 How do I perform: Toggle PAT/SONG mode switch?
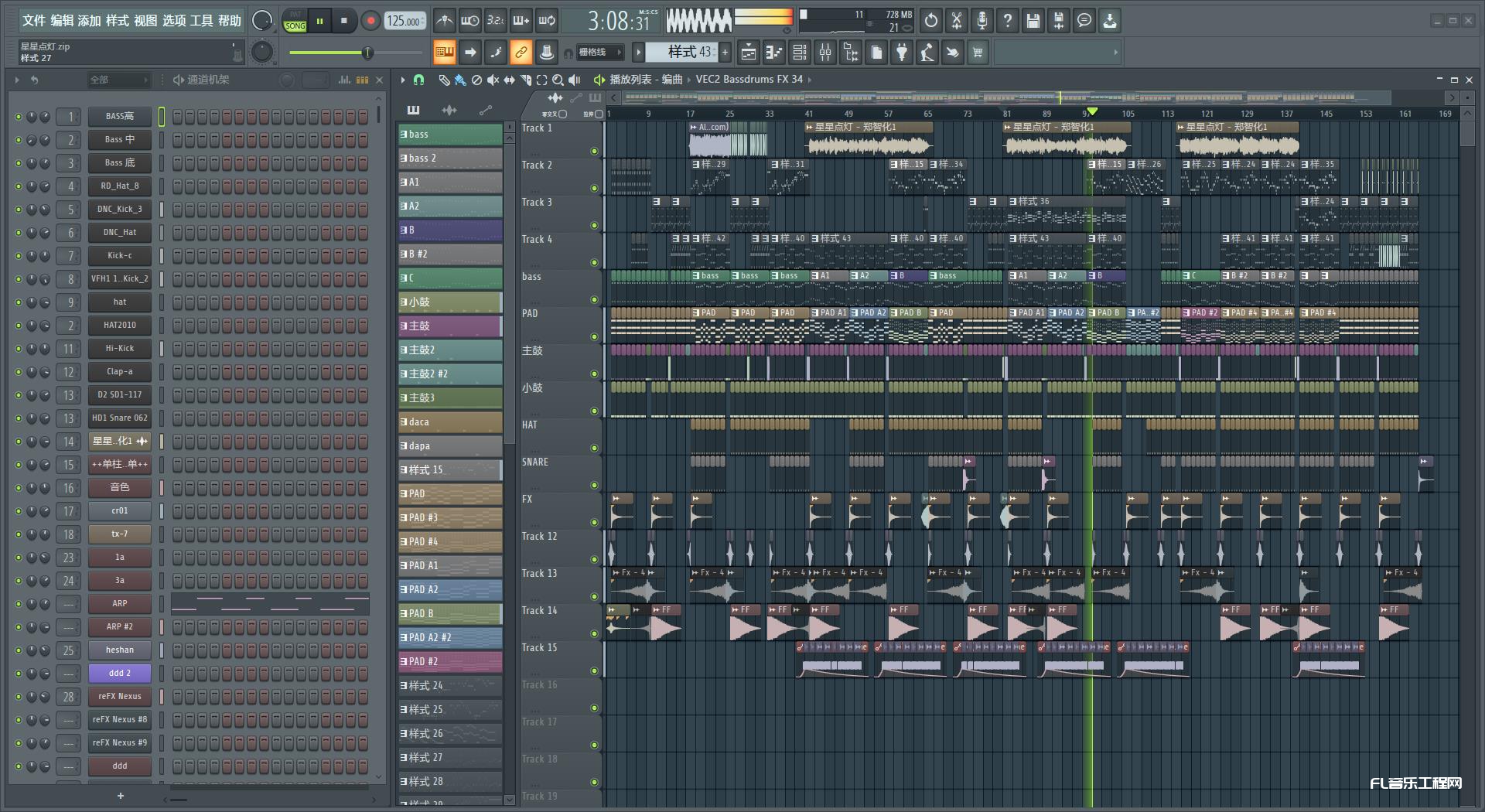click(295, 21)
